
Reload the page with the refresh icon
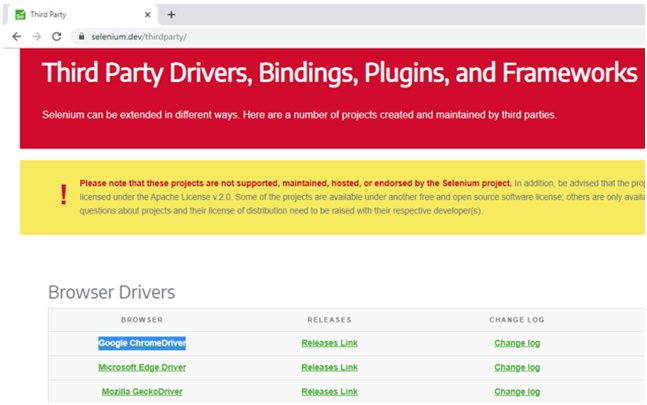pos(57,37)
